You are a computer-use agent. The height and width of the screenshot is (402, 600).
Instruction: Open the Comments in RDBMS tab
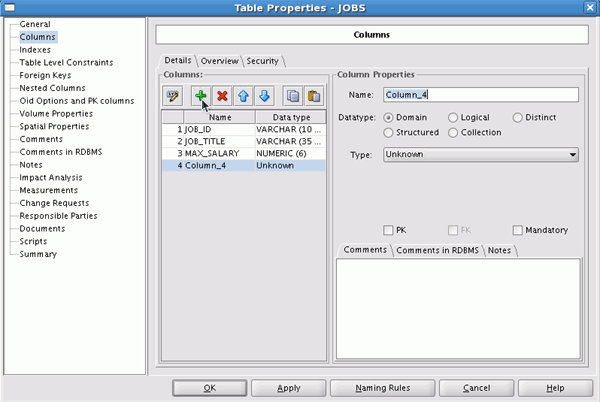[437, 250]
